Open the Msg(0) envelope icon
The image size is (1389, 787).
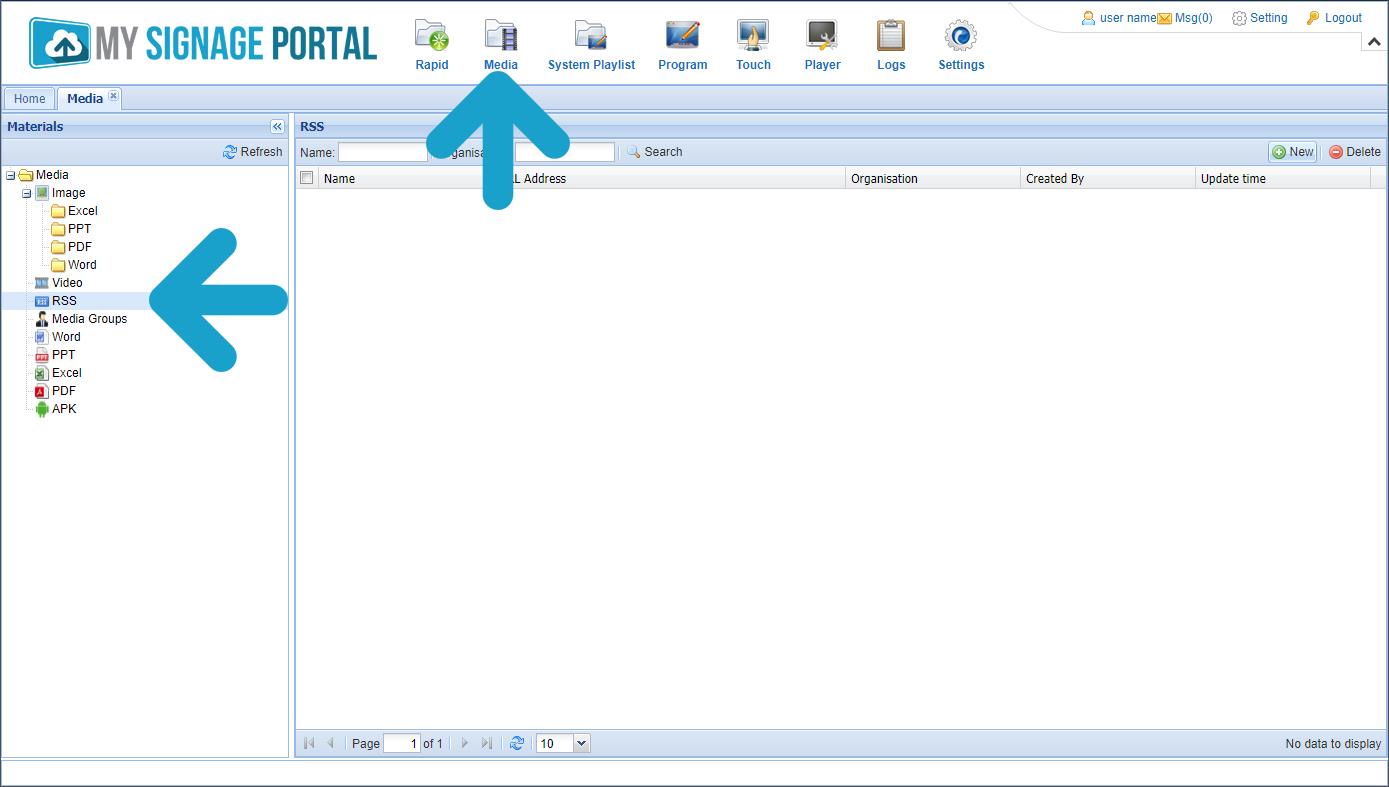click(x=1165, y=18)
